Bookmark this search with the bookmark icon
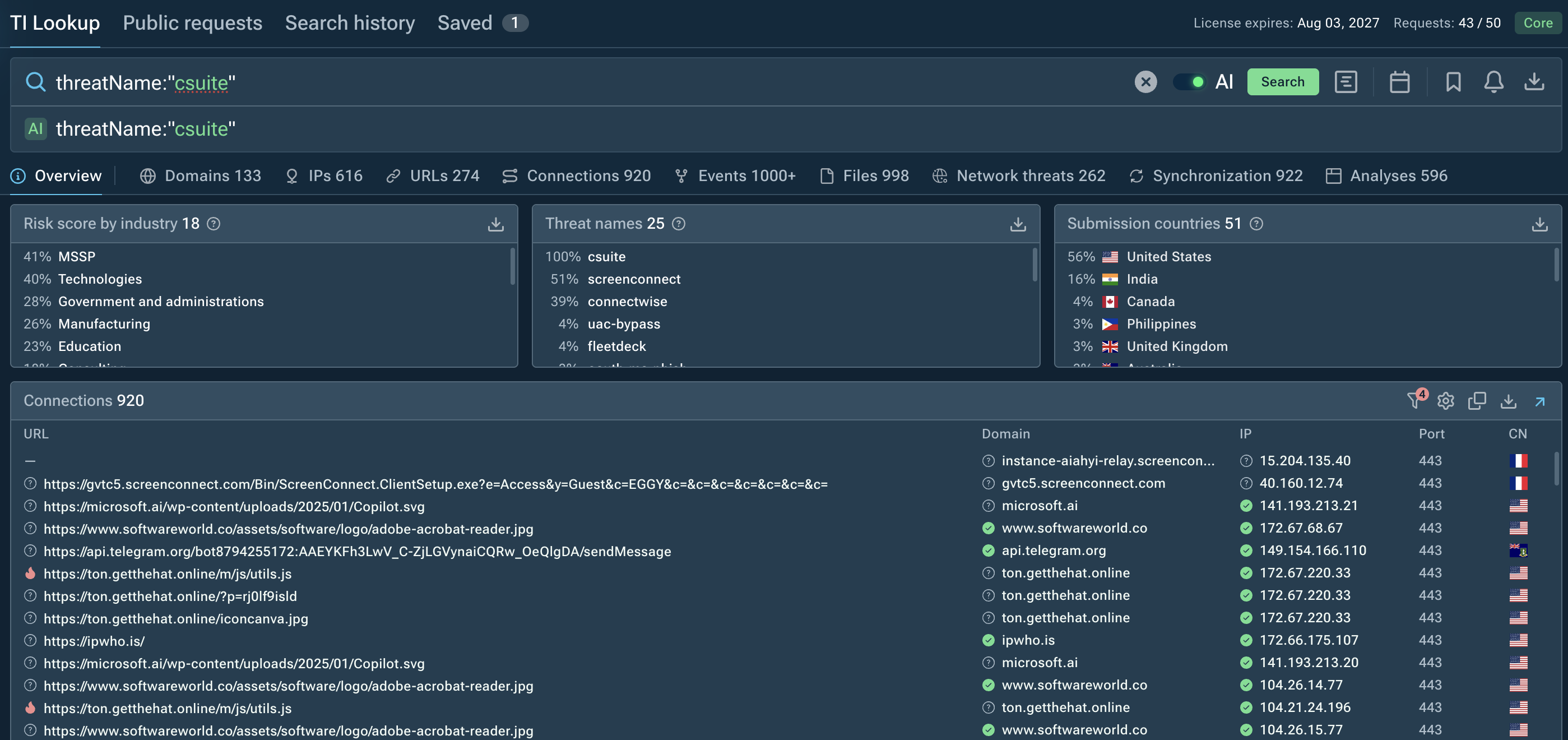Screen dimensions: 1568x740 pyautogui.click(x=1453, y=82)
